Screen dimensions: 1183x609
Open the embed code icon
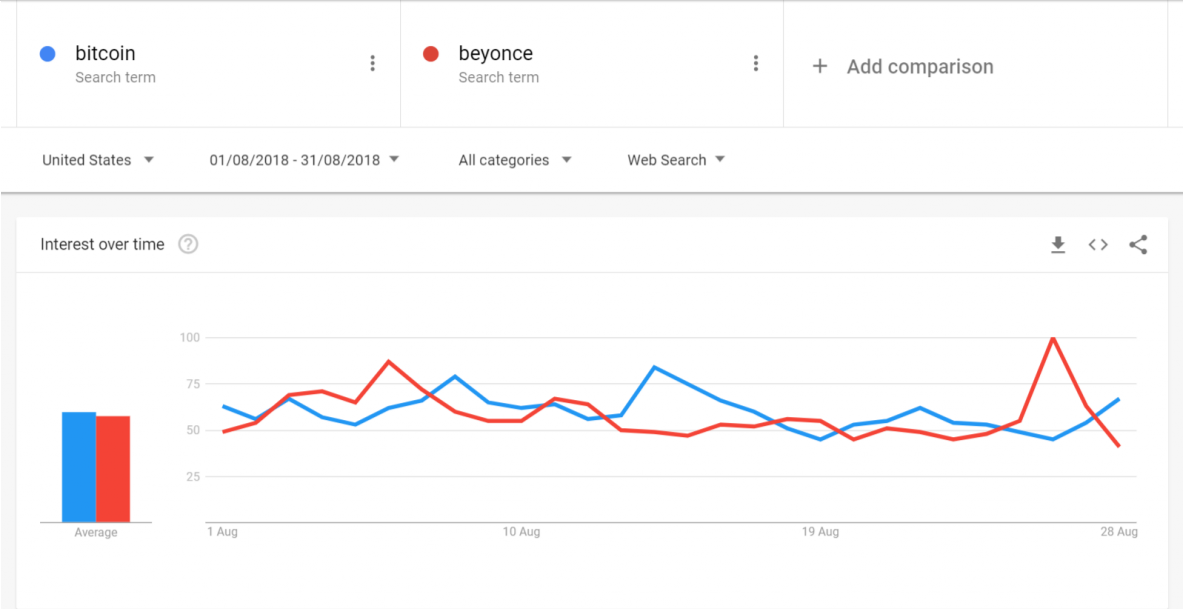[1098, 245]
